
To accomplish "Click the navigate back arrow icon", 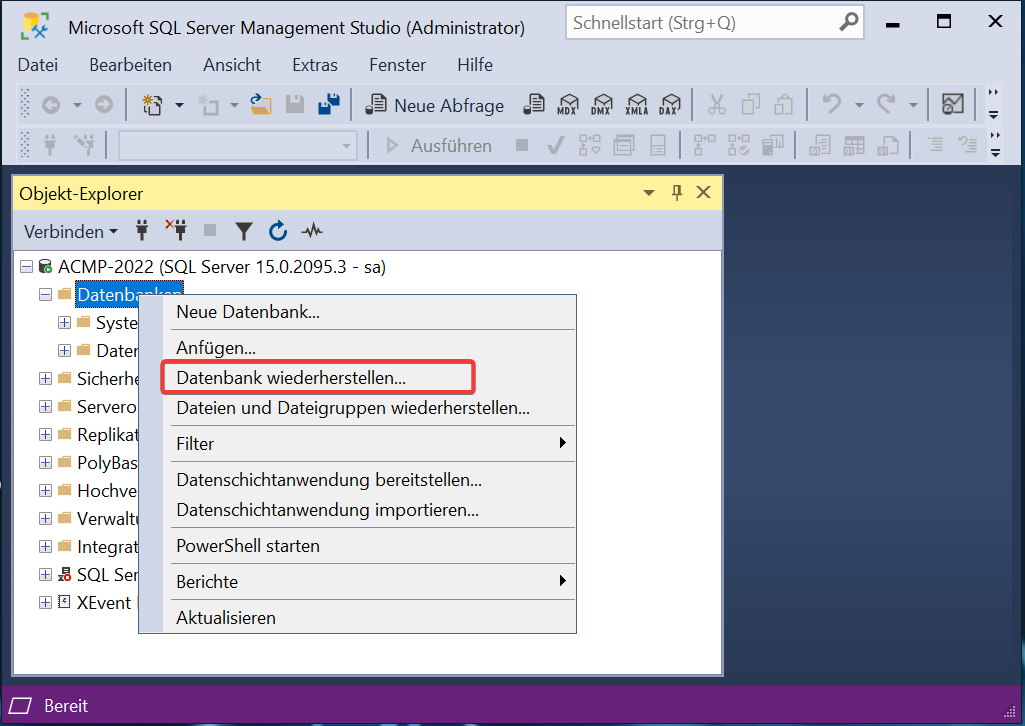I will coord(51,105).
